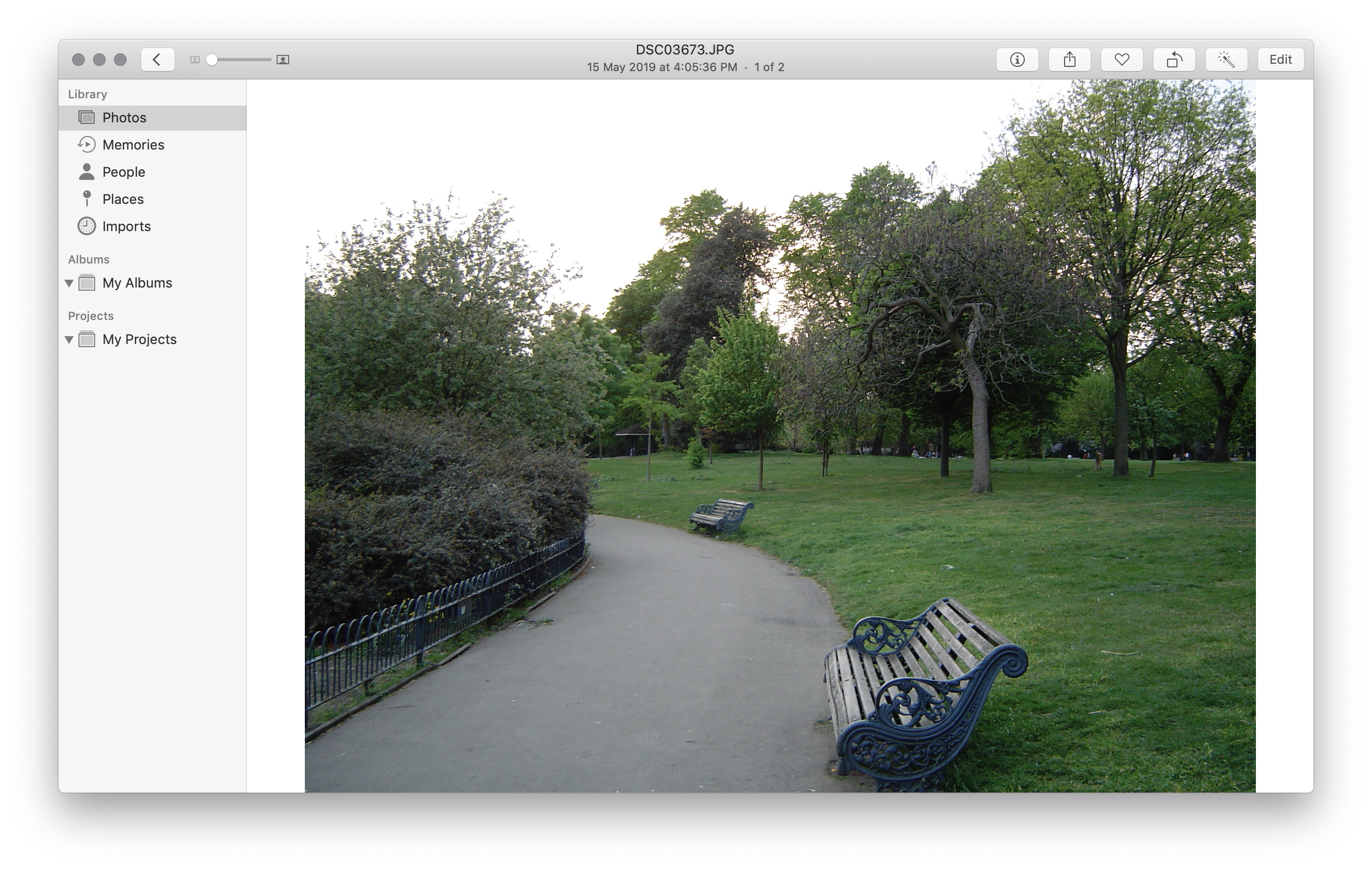This screenshot has width=1372, height=870.
Task: Click the Edit button
Action: point(1280,59)
